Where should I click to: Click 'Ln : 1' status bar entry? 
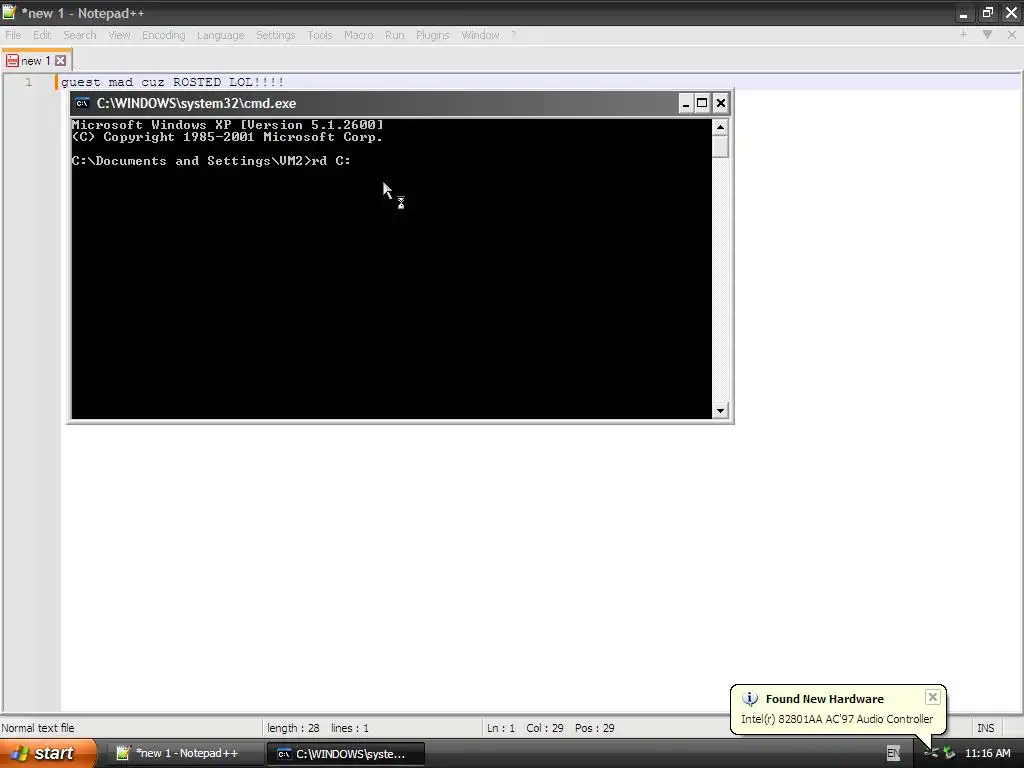[501, 728]
